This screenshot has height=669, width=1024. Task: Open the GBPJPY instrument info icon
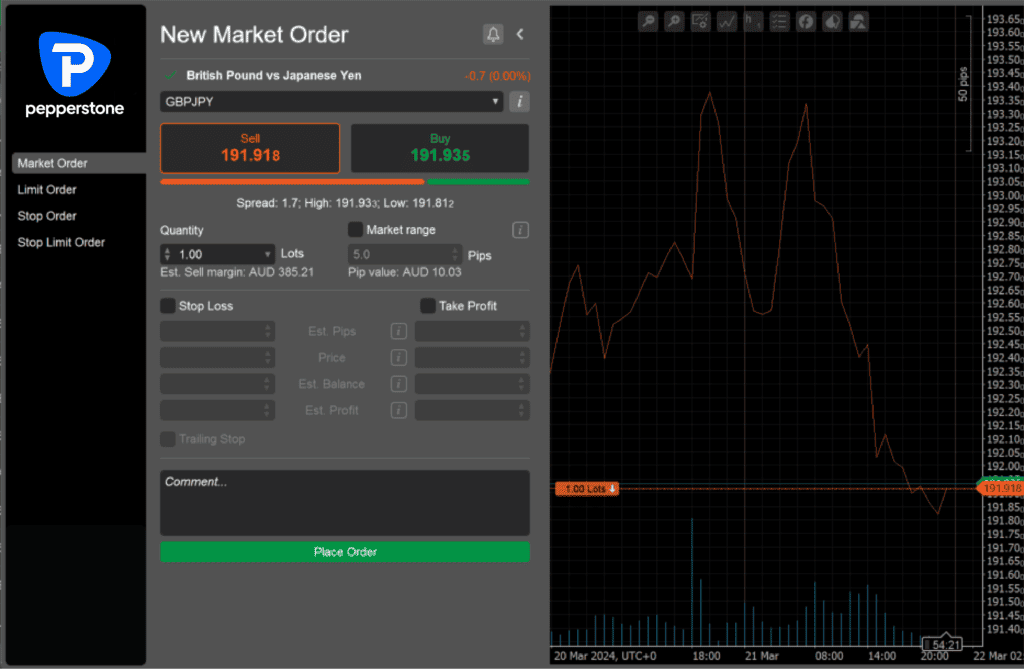pos(519,101)
